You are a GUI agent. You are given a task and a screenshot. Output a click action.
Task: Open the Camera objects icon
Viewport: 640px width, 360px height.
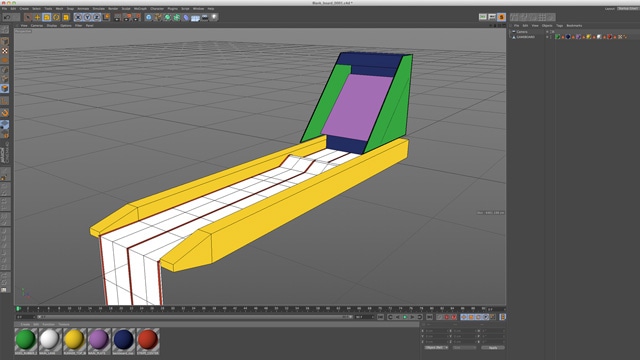coord(205,17)
